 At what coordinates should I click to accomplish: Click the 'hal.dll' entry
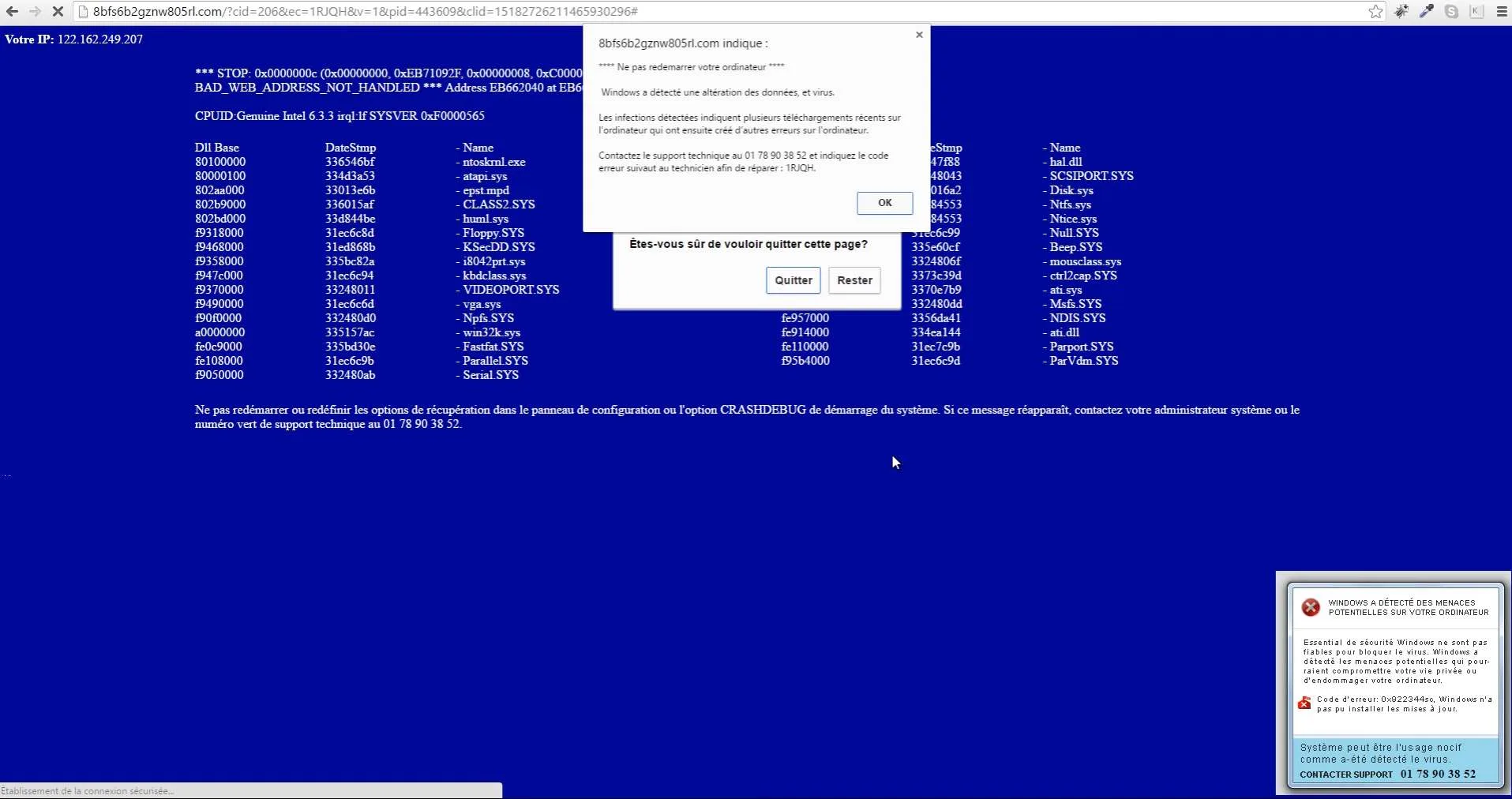(1066, 162)
